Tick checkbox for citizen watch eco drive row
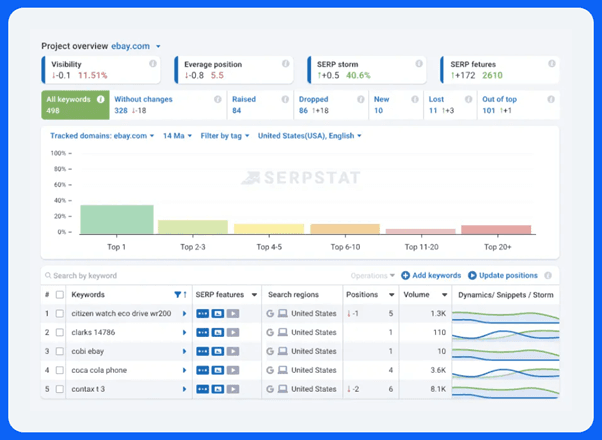602x440 pixels. pos(60,314)
